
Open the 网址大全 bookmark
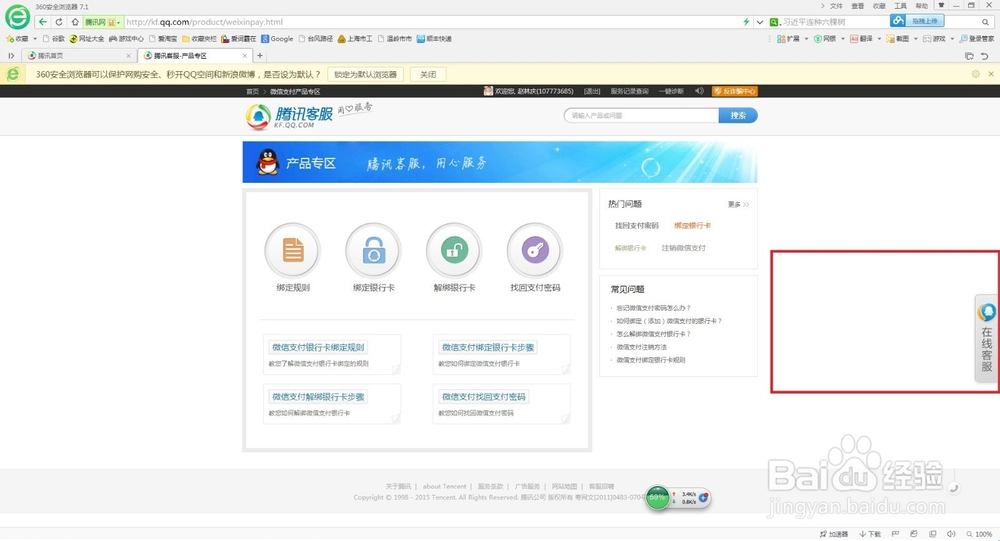click(x=87, y=39)
